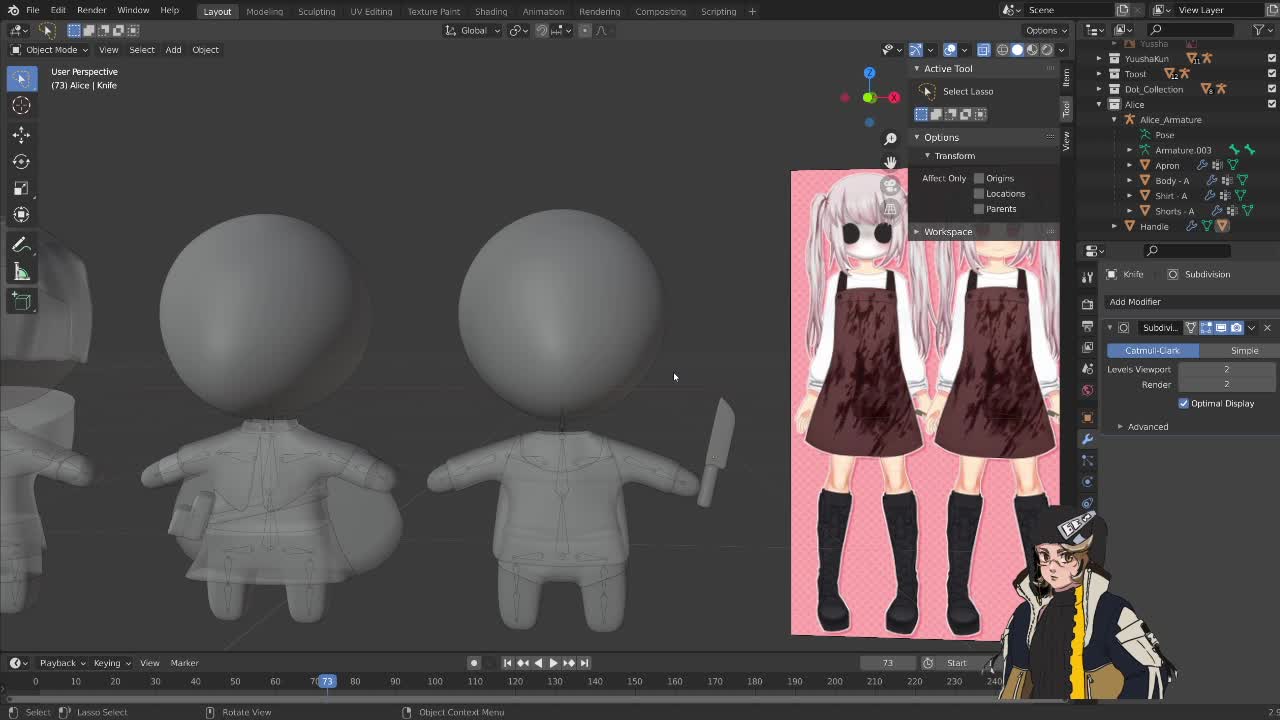
Task: Open the Particles properties tab icon
Action: (x=1088, y=460)
